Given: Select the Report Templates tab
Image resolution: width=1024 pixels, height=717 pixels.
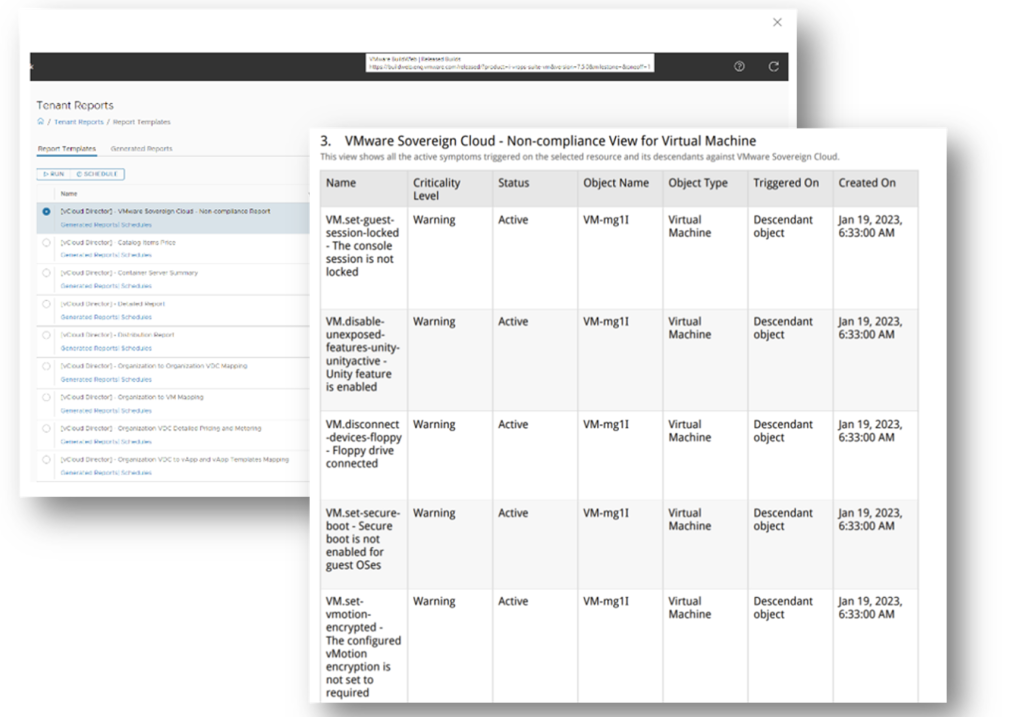Looking at the screenshot, I should [66, 149].
